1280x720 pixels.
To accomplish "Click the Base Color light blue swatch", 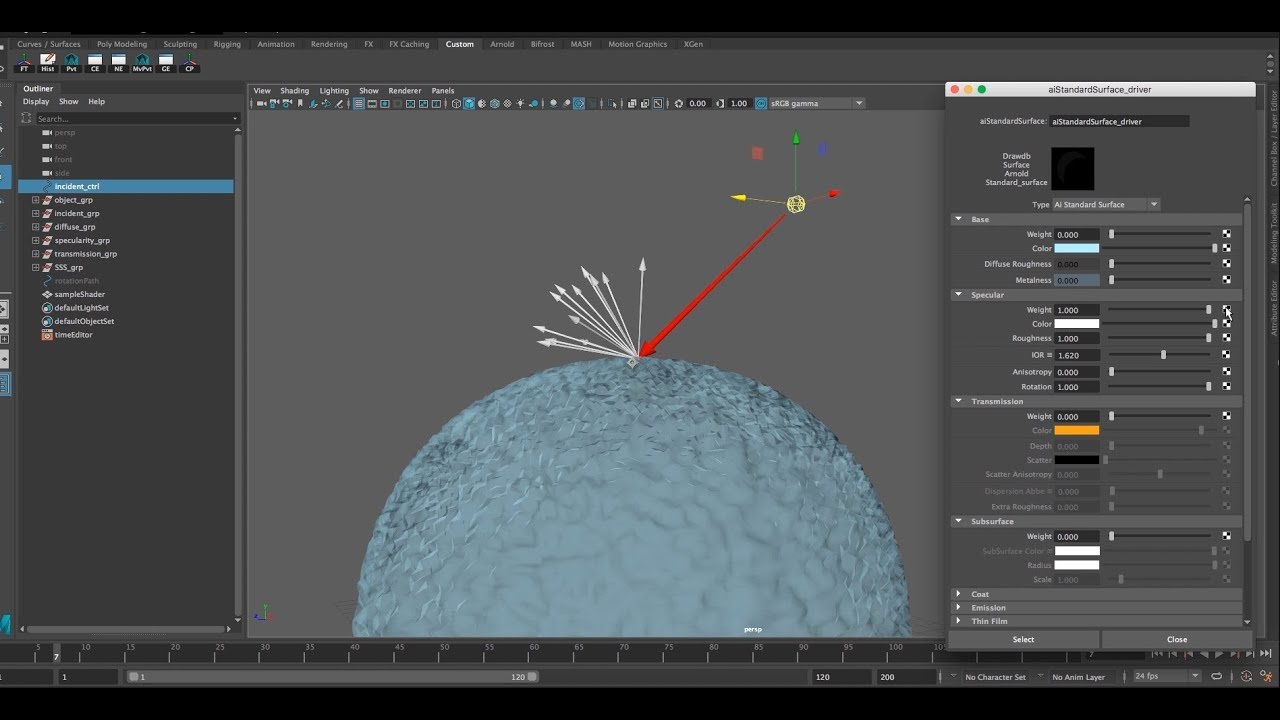I will click(x=1077, y=248).
